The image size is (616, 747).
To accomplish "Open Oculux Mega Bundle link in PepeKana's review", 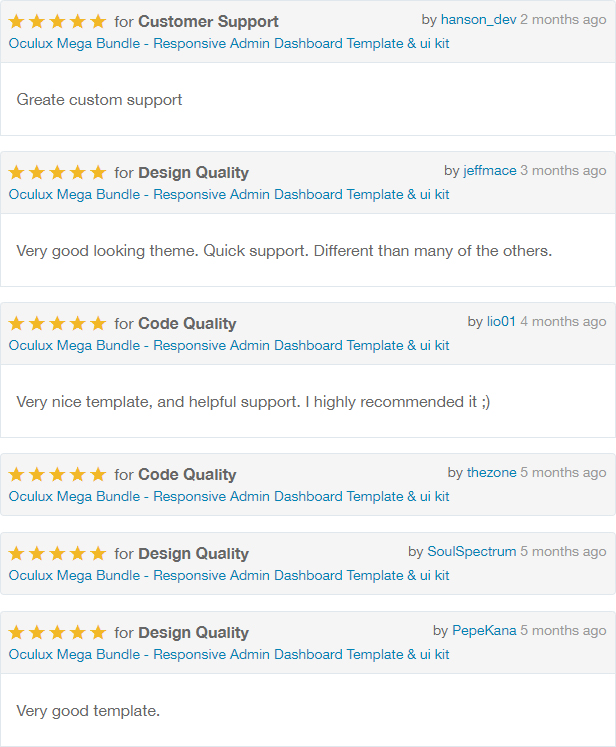I will pyautogui.click(x=229, y=655).
